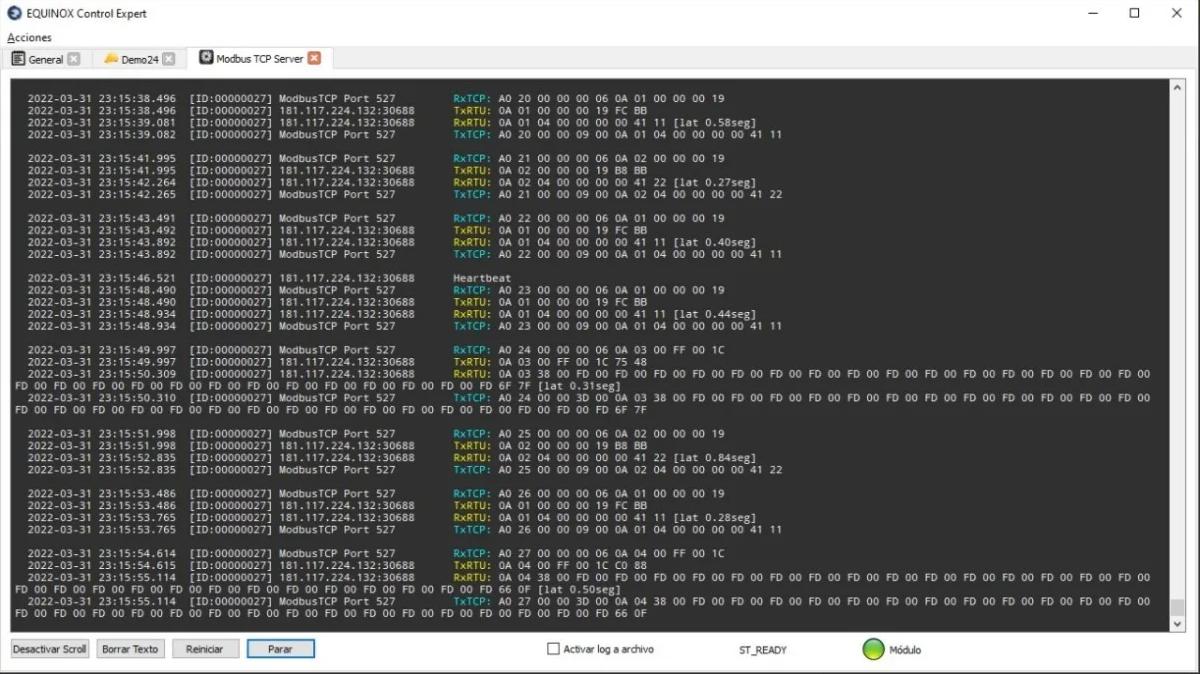Image resolution: width=1200 pixels, height=674 pixels.
Task: Close the General tab with its X
Action: tap(73, 59)
